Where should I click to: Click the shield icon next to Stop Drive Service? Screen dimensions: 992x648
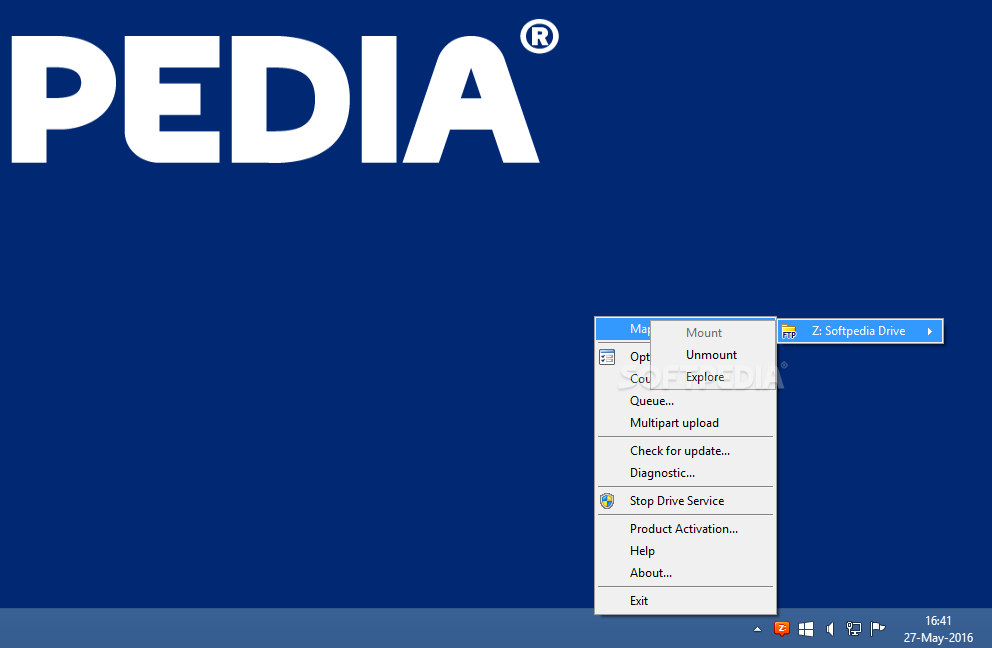click(607, 501)
